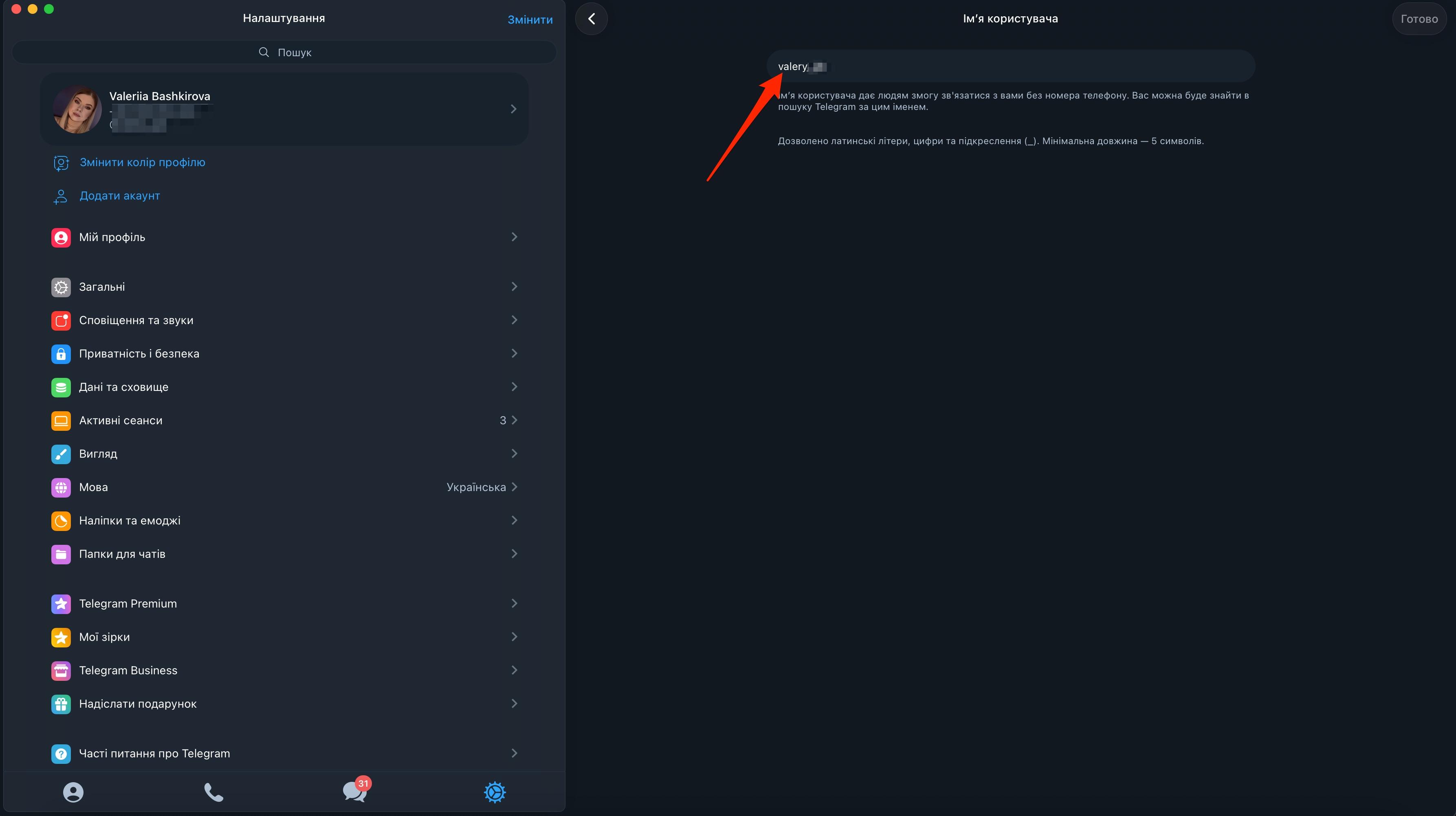Image resolution: width=1456 pixels, height=816 pixels.
Task: Click the Chat Folders purple icon
Action: (x=61, y=554)
